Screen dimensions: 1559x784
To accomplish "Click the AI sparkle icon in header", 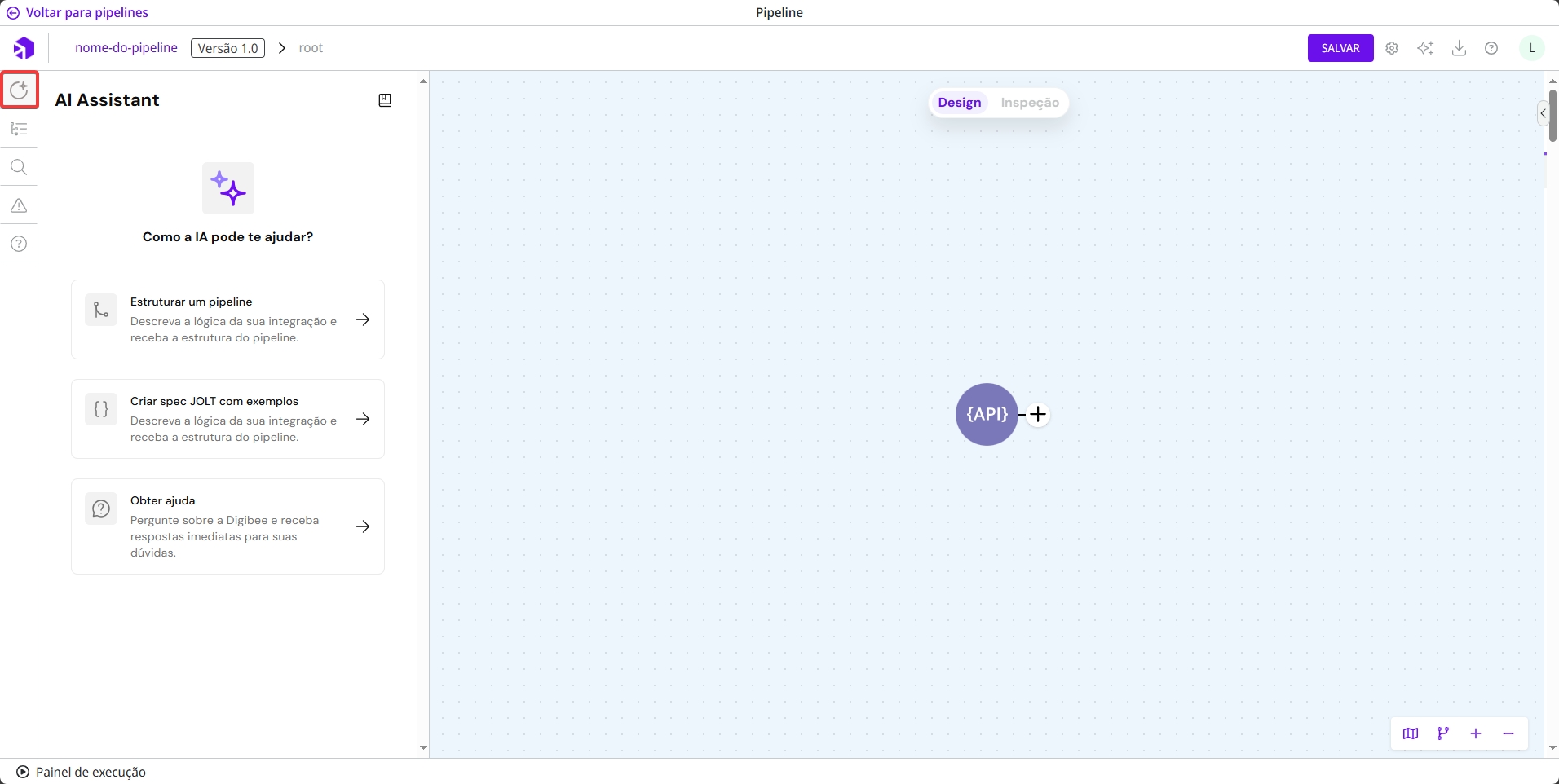I will click(1425, 48).
